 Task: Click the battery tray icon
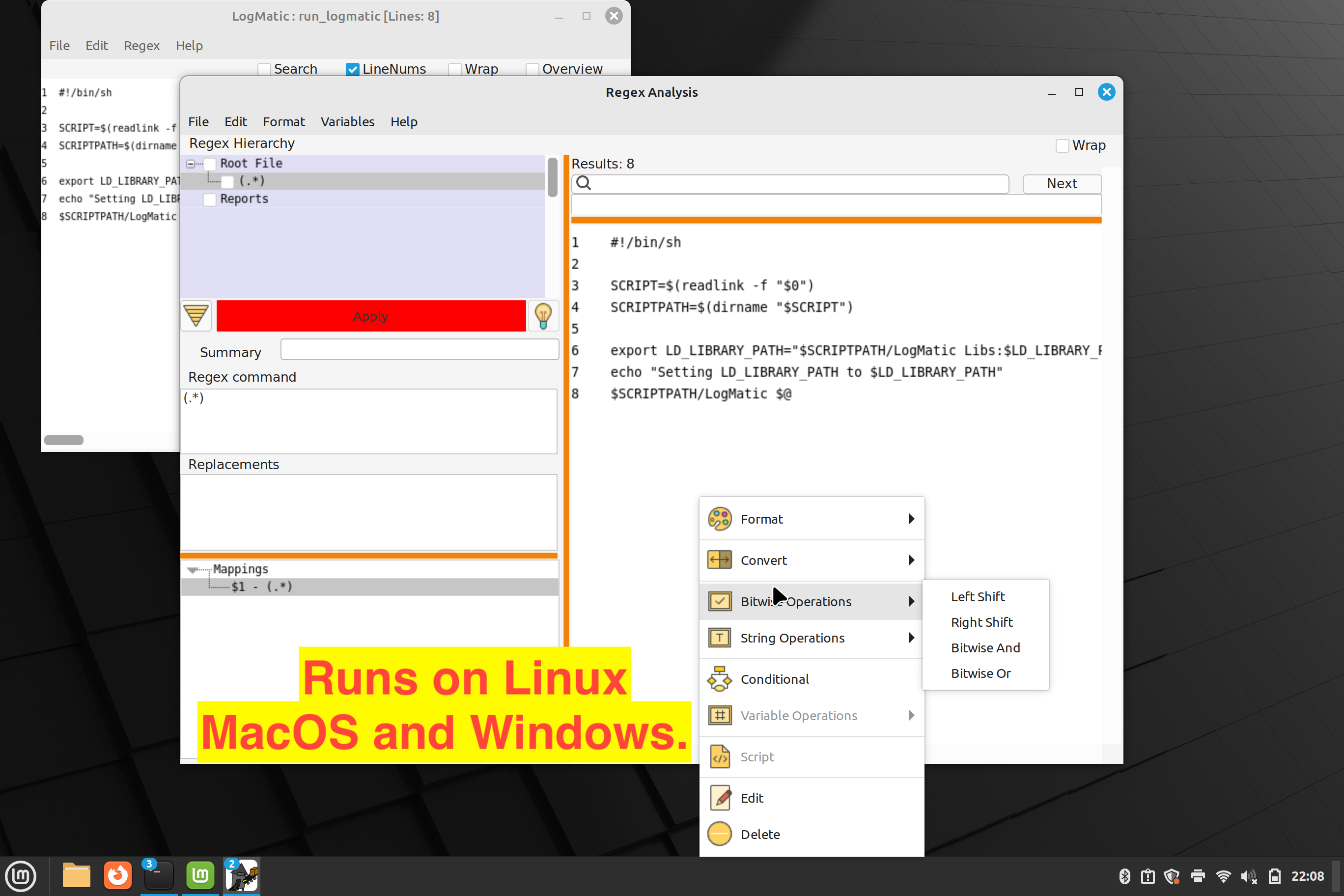pyautogui.click(x=1274, y=876)
